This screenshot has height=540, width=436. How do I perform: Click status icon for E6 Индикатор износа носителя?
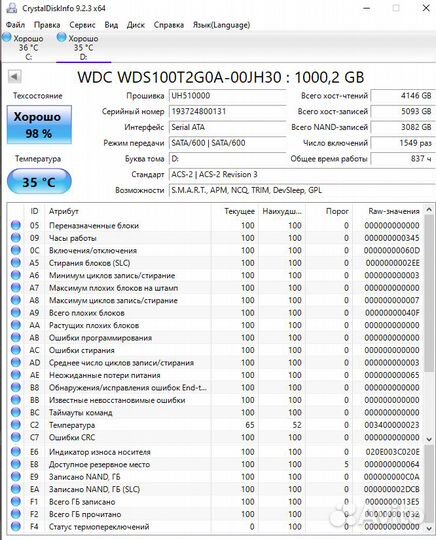(15, 451)
